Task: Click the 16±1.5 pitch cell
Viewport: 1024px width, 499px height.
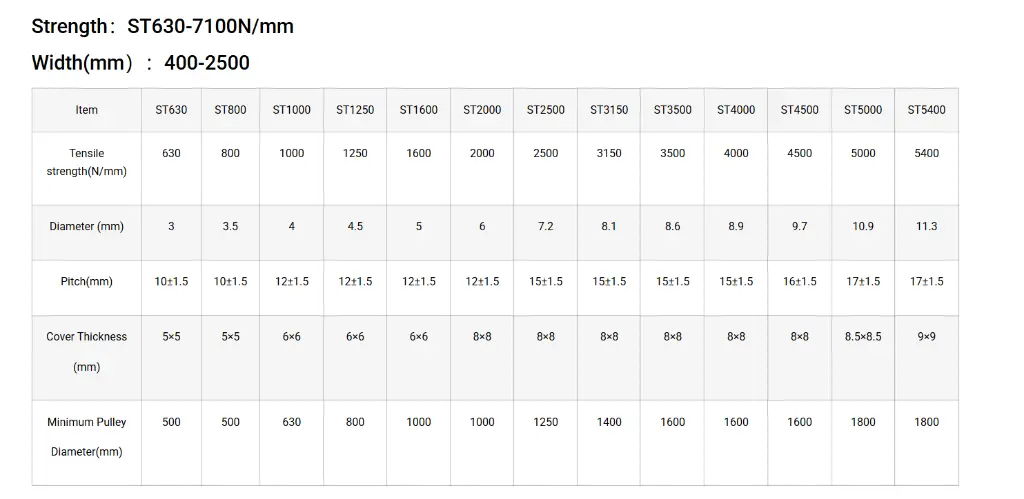Action: pyautogui.click(x=800, y=282)
